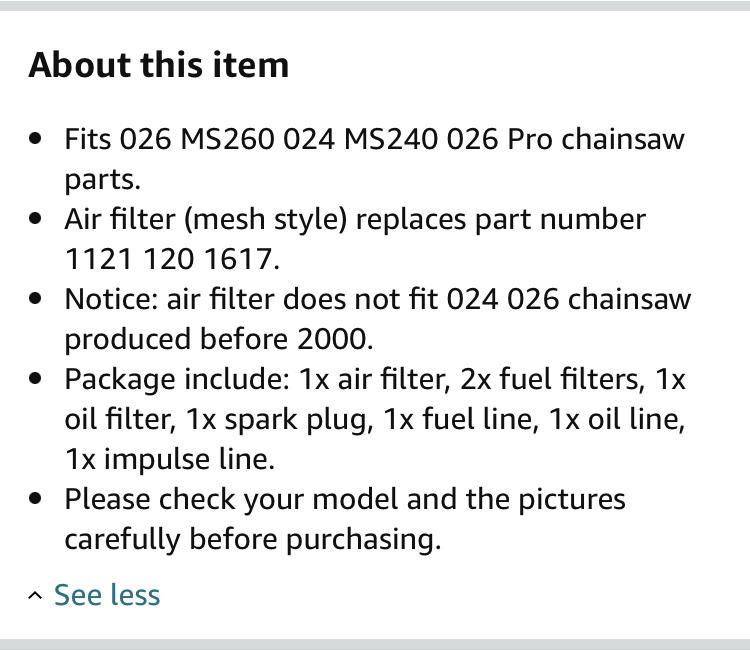Click the Package include: 1x air filter line
Screen dimensions: 750x650
[x=375, y=380]
